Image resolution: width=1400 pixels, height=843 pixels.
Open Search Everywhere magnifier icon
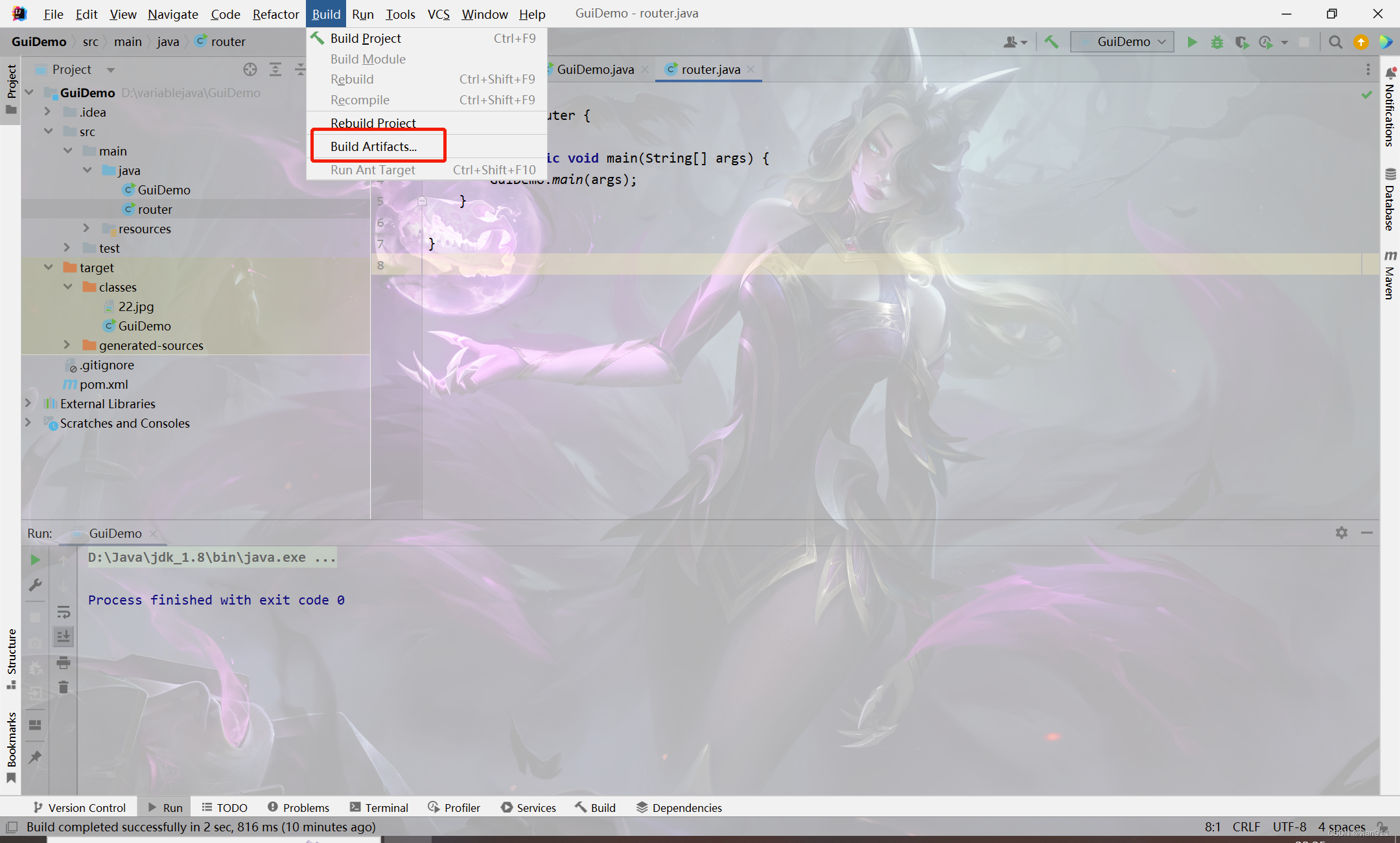(x=1335, y=42)
